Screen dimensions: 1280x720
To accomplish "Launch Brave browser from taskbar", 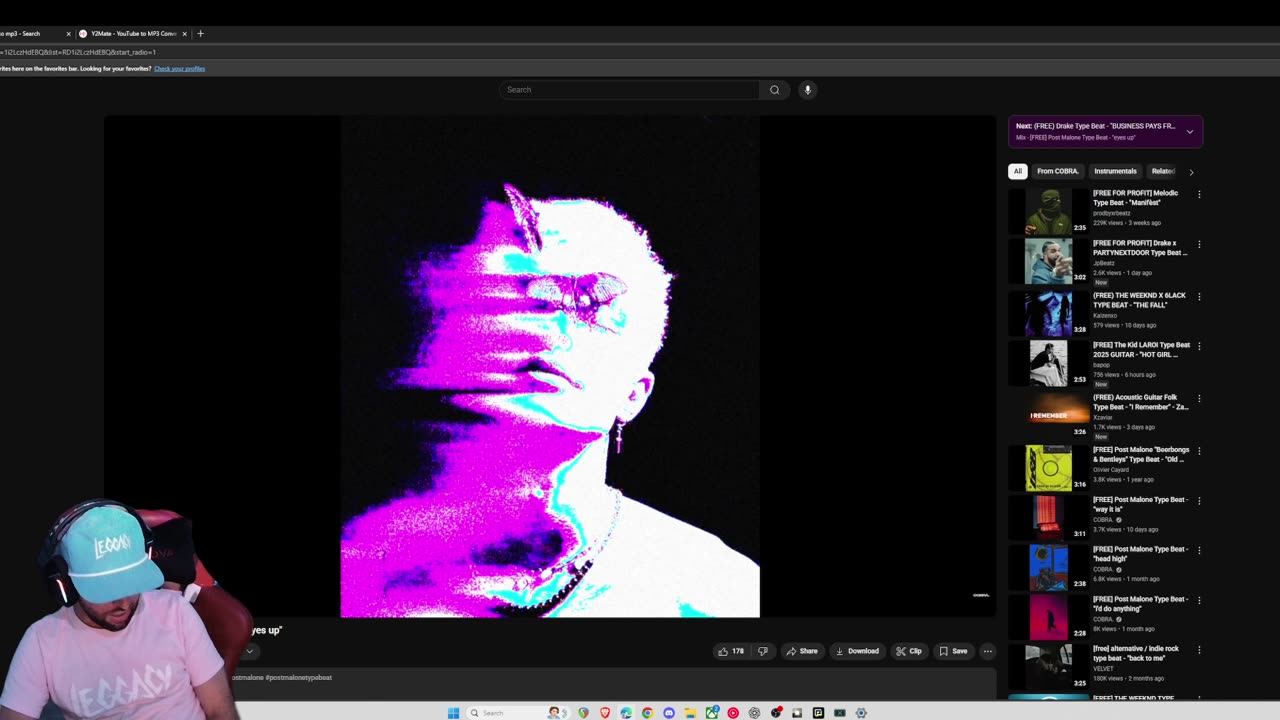I will pyautogui.click(x=604, y=712).
